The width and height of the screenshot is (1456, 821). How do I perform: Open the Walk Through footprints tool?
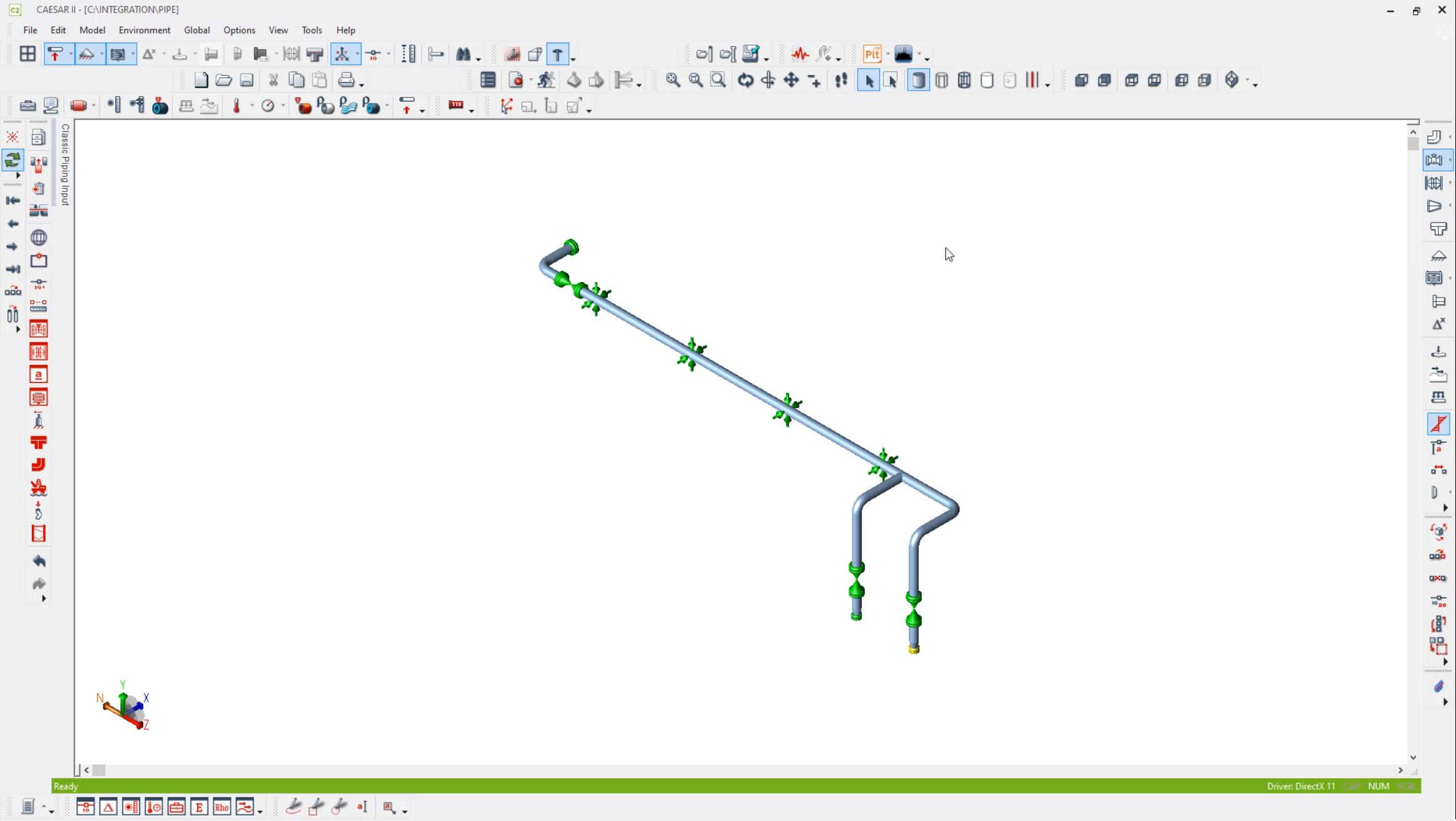coord(841,80)
